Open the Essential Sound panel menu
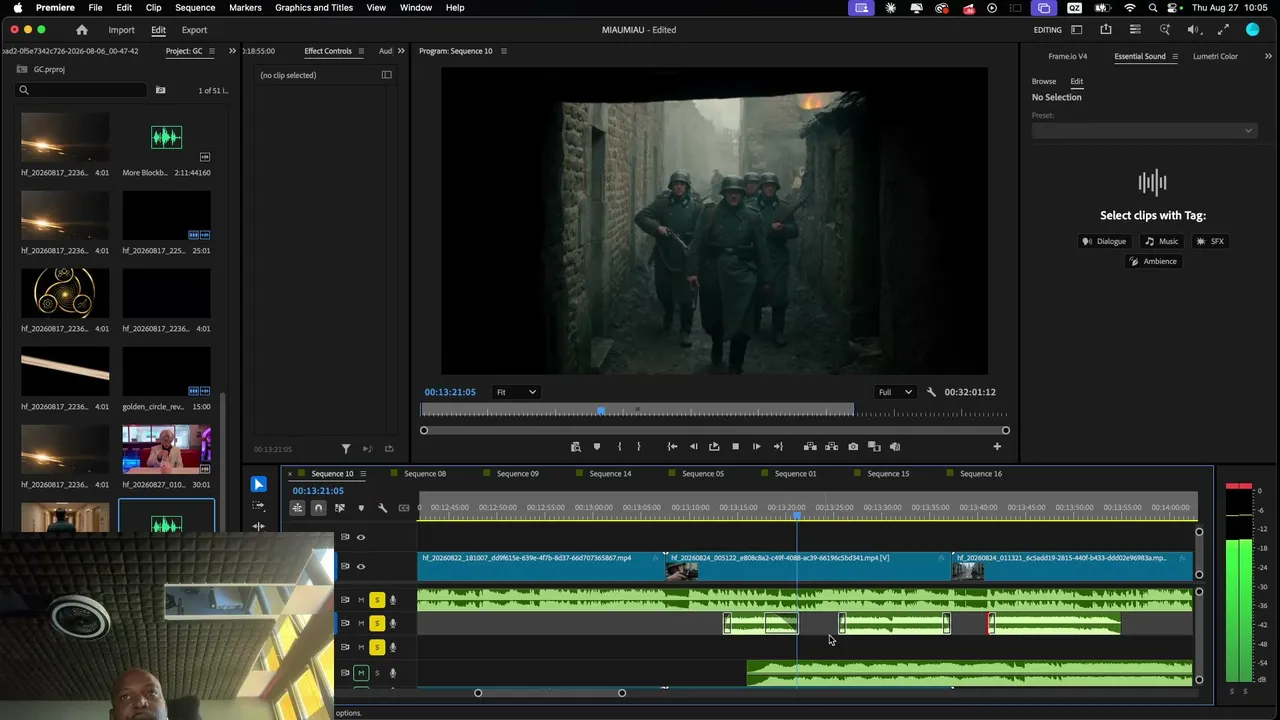Image resolution: width=1280 pixels, height=720 pixels. click(1175, 56)
